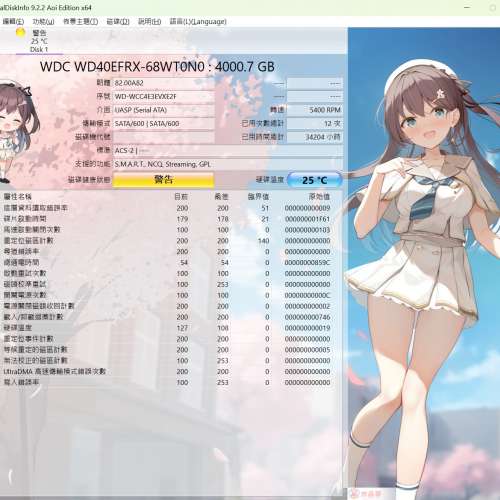Open the 佈景主題(T) theme menu

(80, 22)
